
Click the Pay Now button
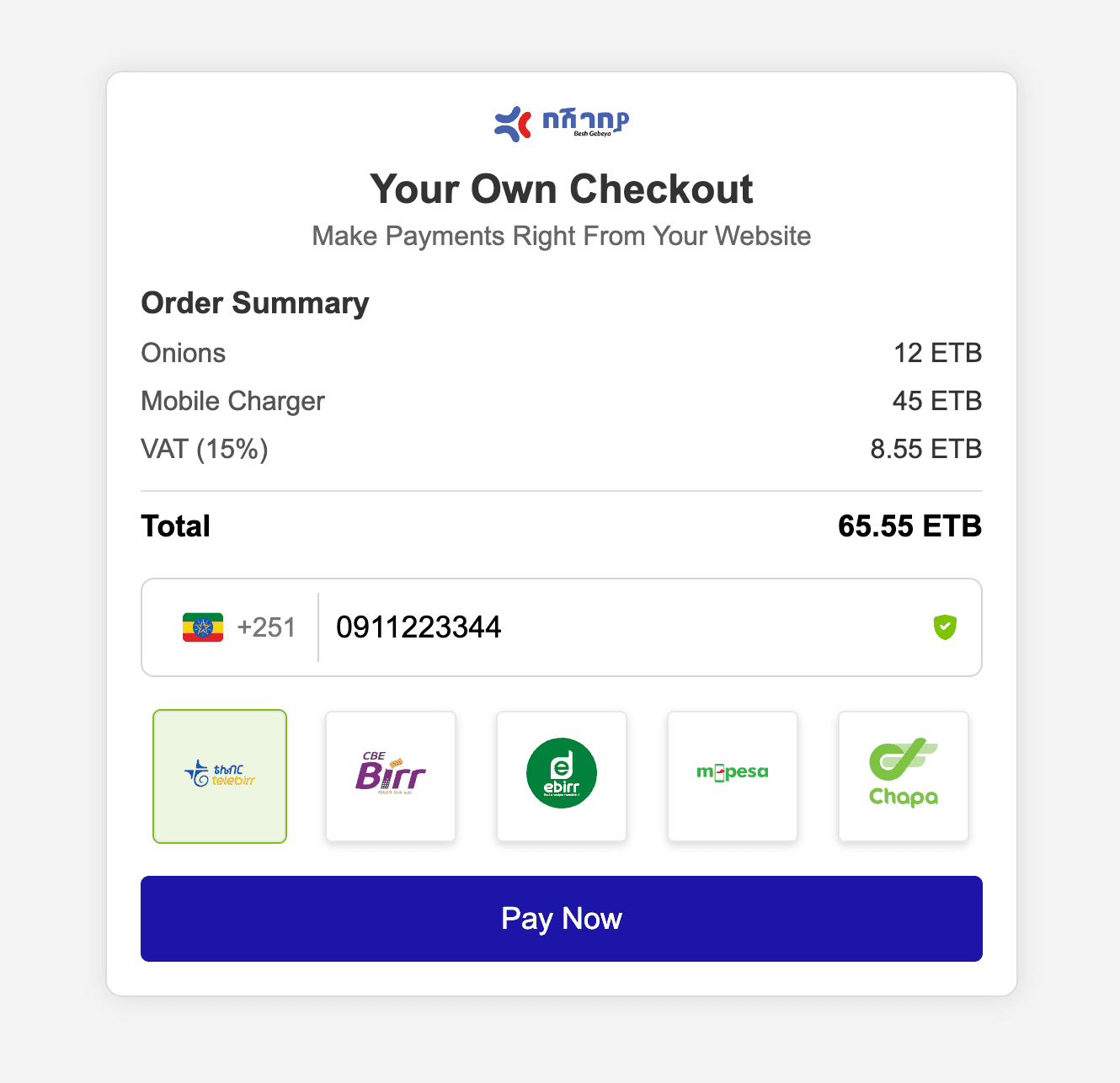tap(562, 918)
